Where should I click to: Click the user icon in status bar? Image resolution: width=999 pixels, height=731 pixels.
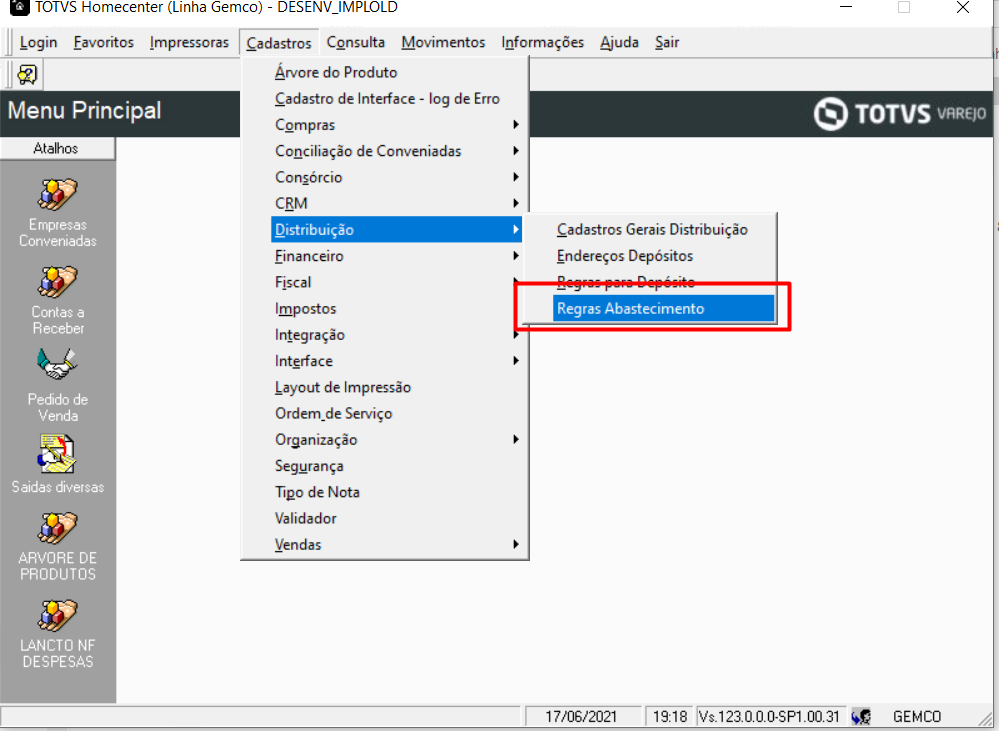click(x=861, y=716)
